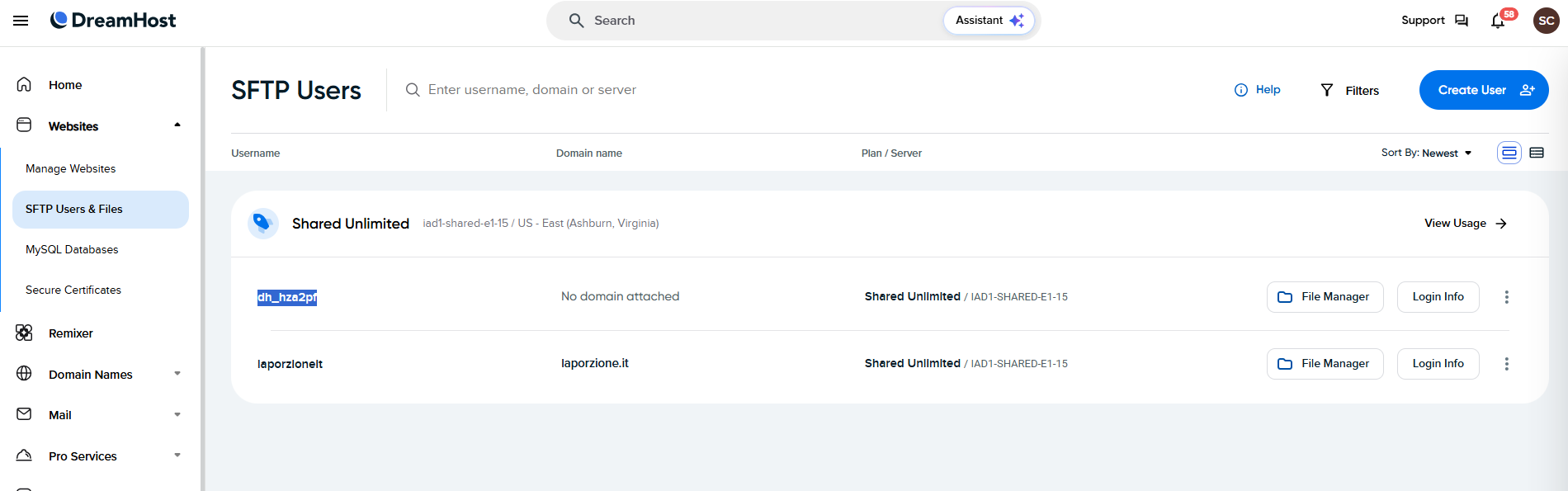Click the Domain name column header
This screenshot has height=491, width=1568.
589,153
